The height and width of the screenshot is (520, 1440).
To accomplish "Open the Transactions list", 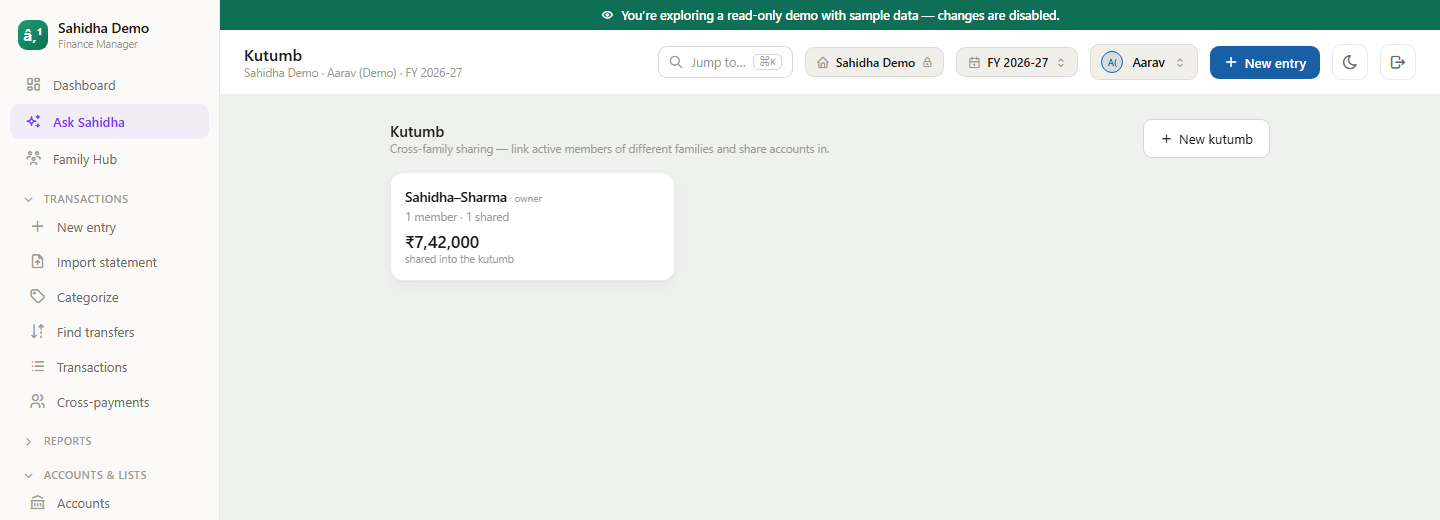I will click(110, 367).
